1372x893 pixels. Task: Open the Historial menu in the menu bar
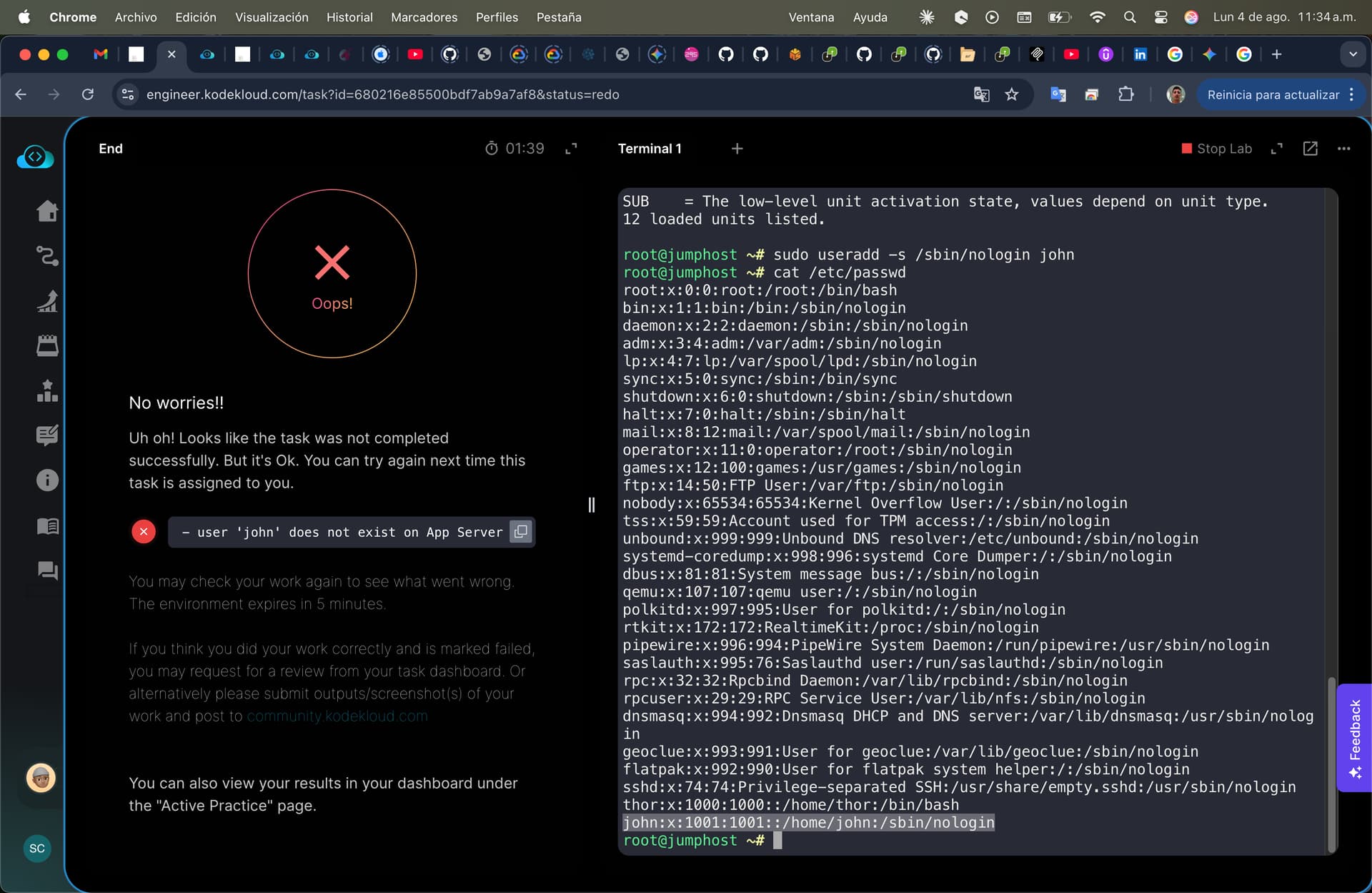click(x=349, y=17)
